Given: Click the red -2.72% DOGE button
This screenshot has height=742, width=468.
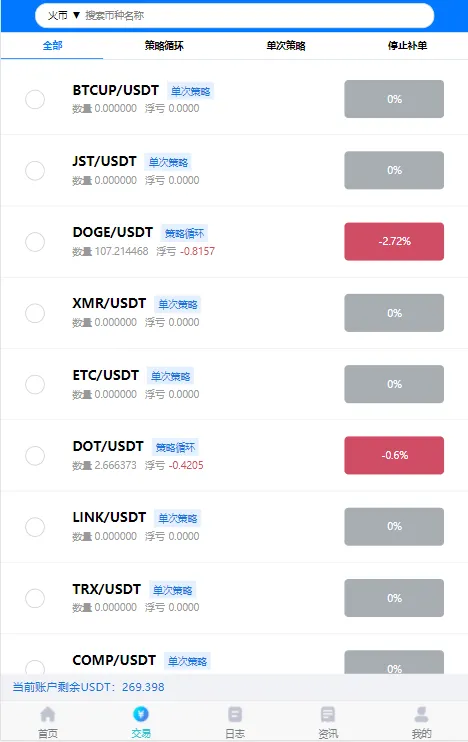Looking at the screenshot, I should pyautogui.click(x=394, y=241).
